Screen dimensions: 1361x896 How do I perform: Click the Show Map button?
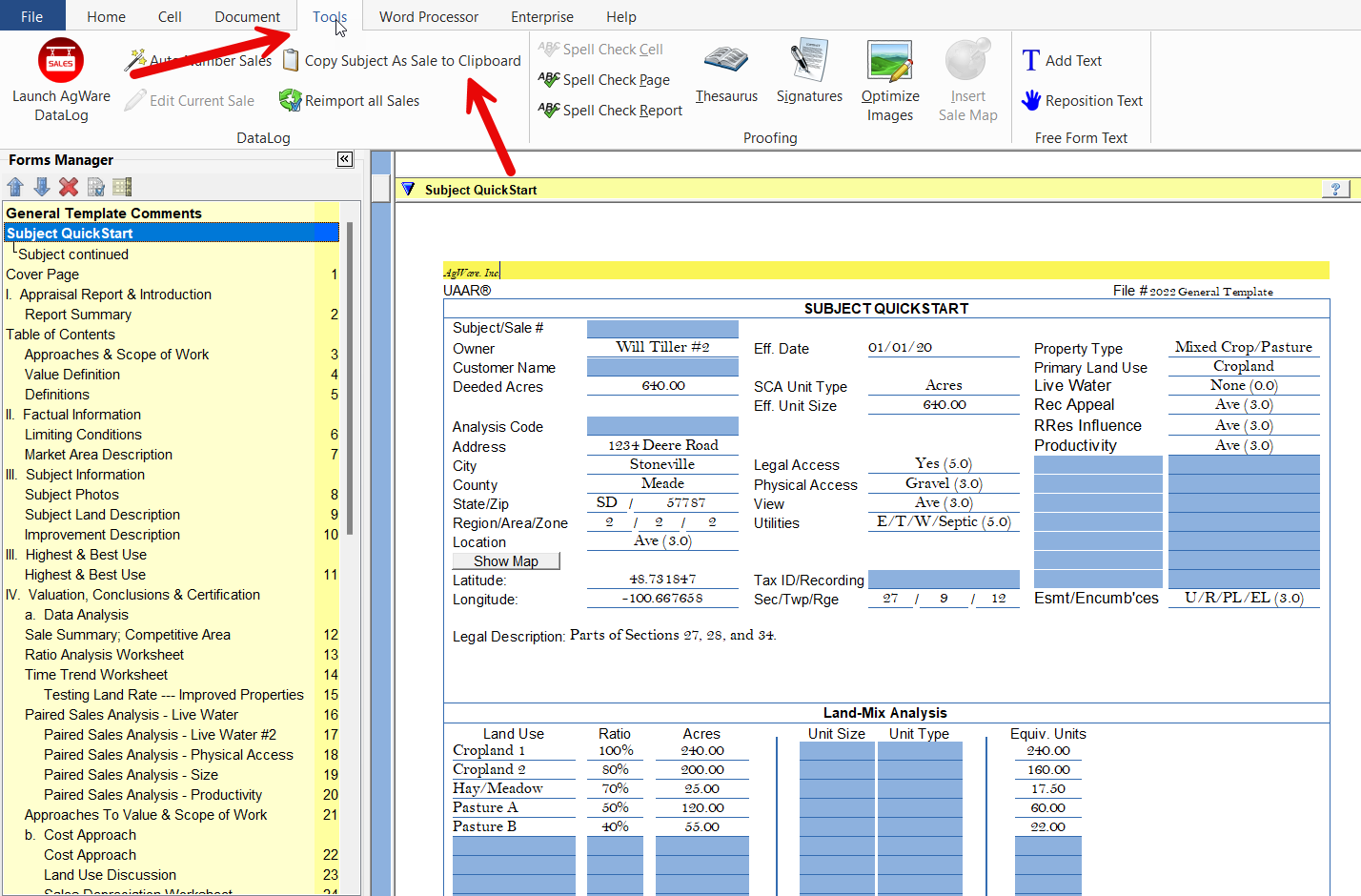tap(506, 561)
